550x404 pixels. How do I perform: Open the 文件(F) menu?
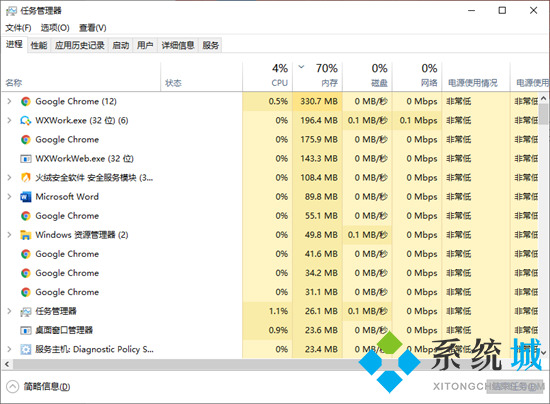tap(19, 28)
